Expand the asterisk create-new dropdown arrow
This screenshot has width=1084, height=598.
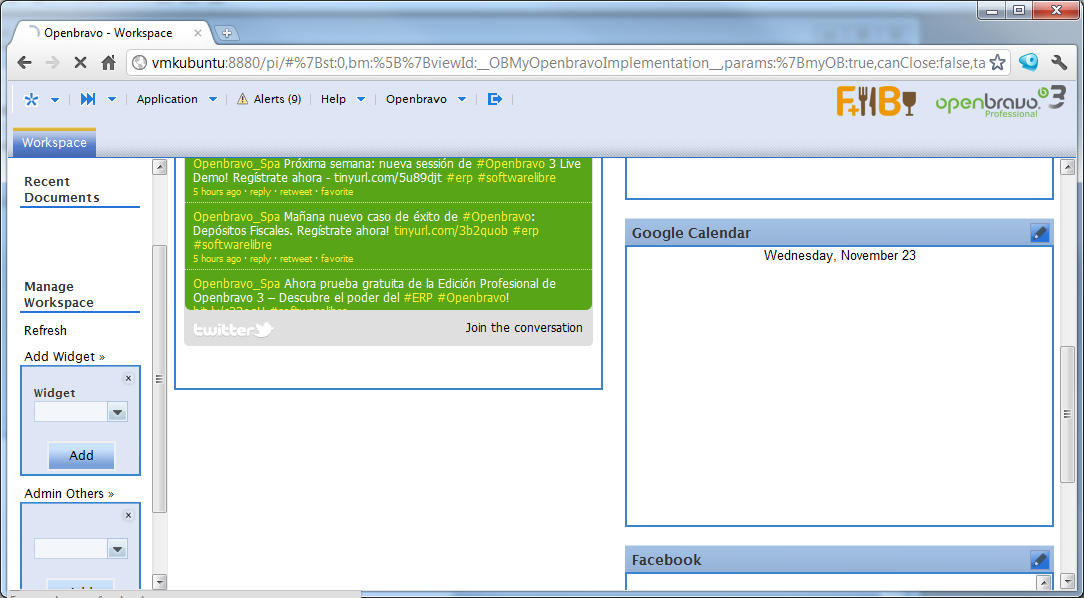pyautogui.click(x=55, y=100)
